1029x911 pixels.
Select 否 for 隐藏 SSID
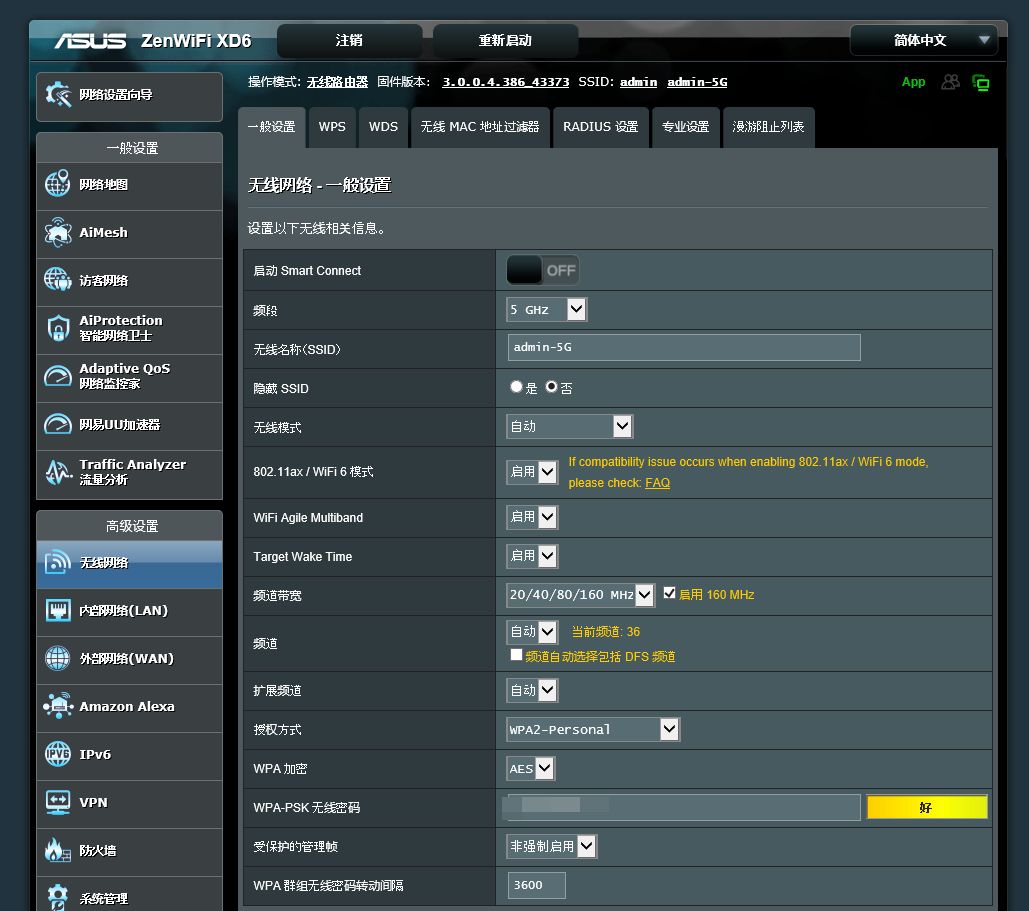[x=551, y=387]
